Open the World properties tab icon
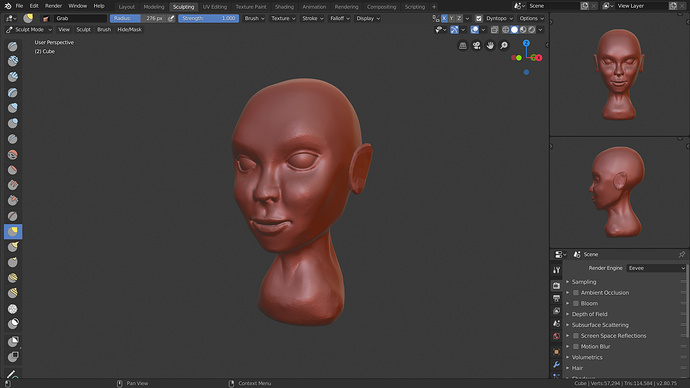 click(x=556, y=336)
